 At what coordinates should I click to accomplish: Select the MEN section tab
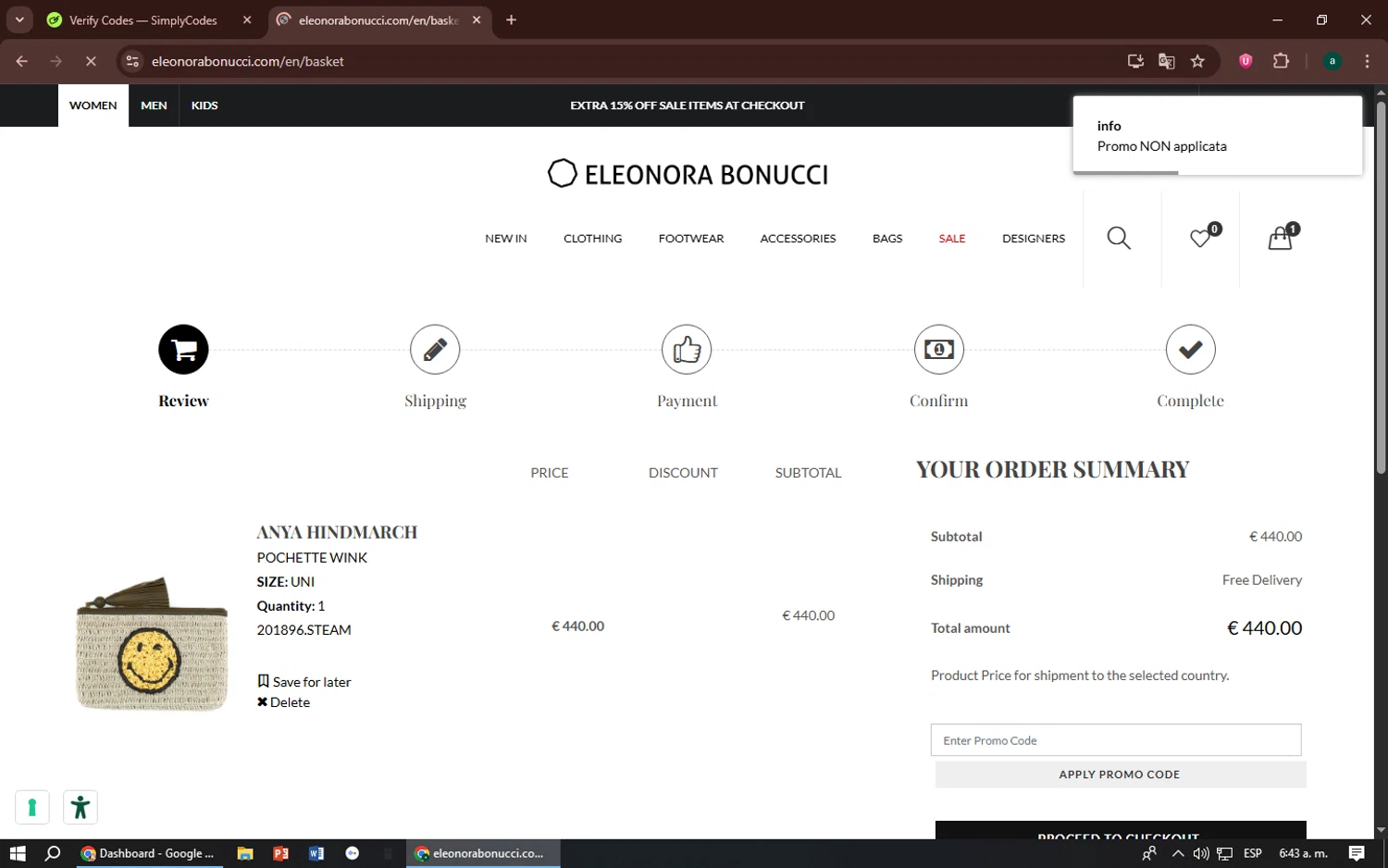[154, 105]
